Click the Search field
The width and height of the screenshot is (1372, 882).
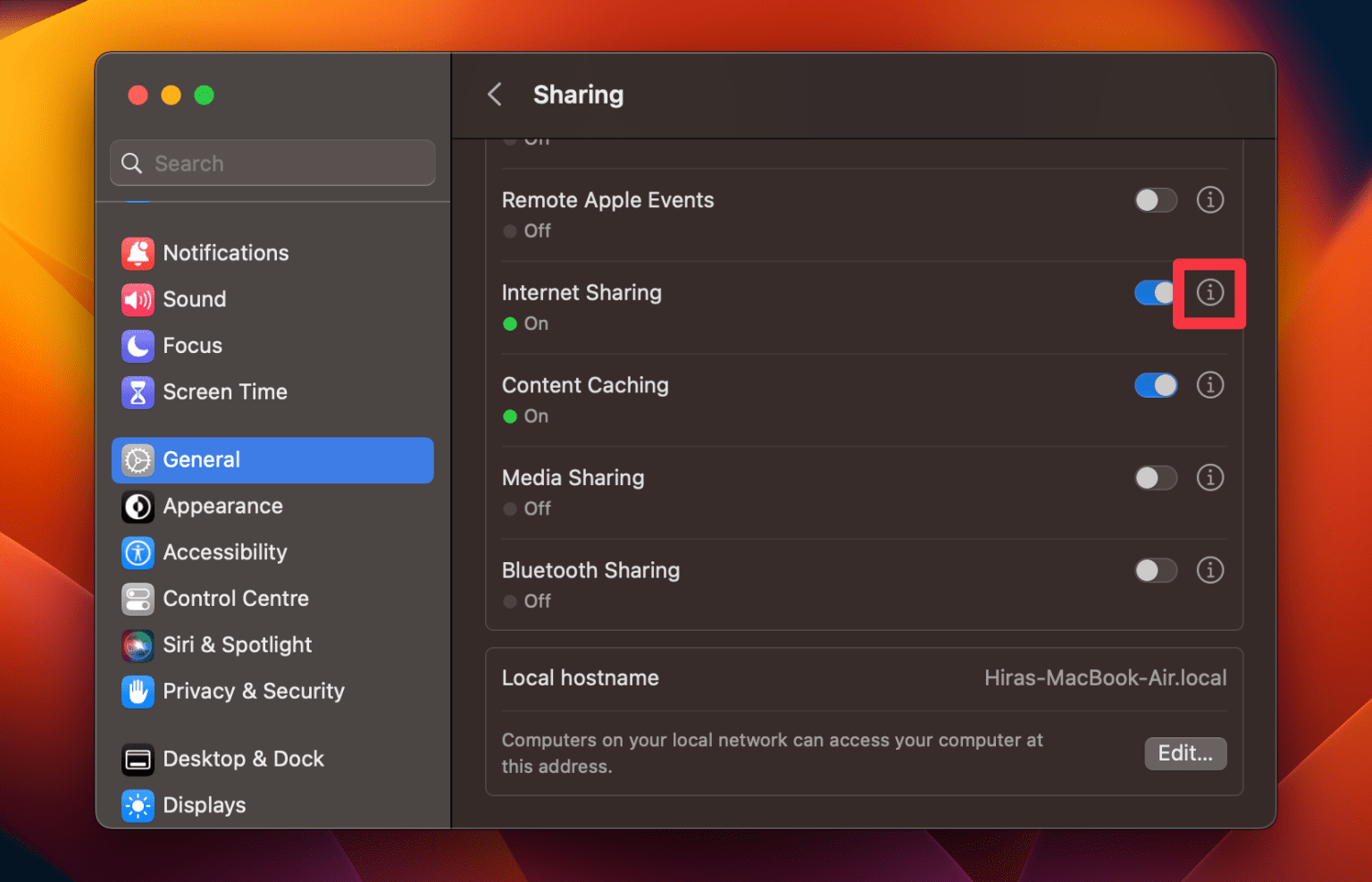[x=272, y=163]
